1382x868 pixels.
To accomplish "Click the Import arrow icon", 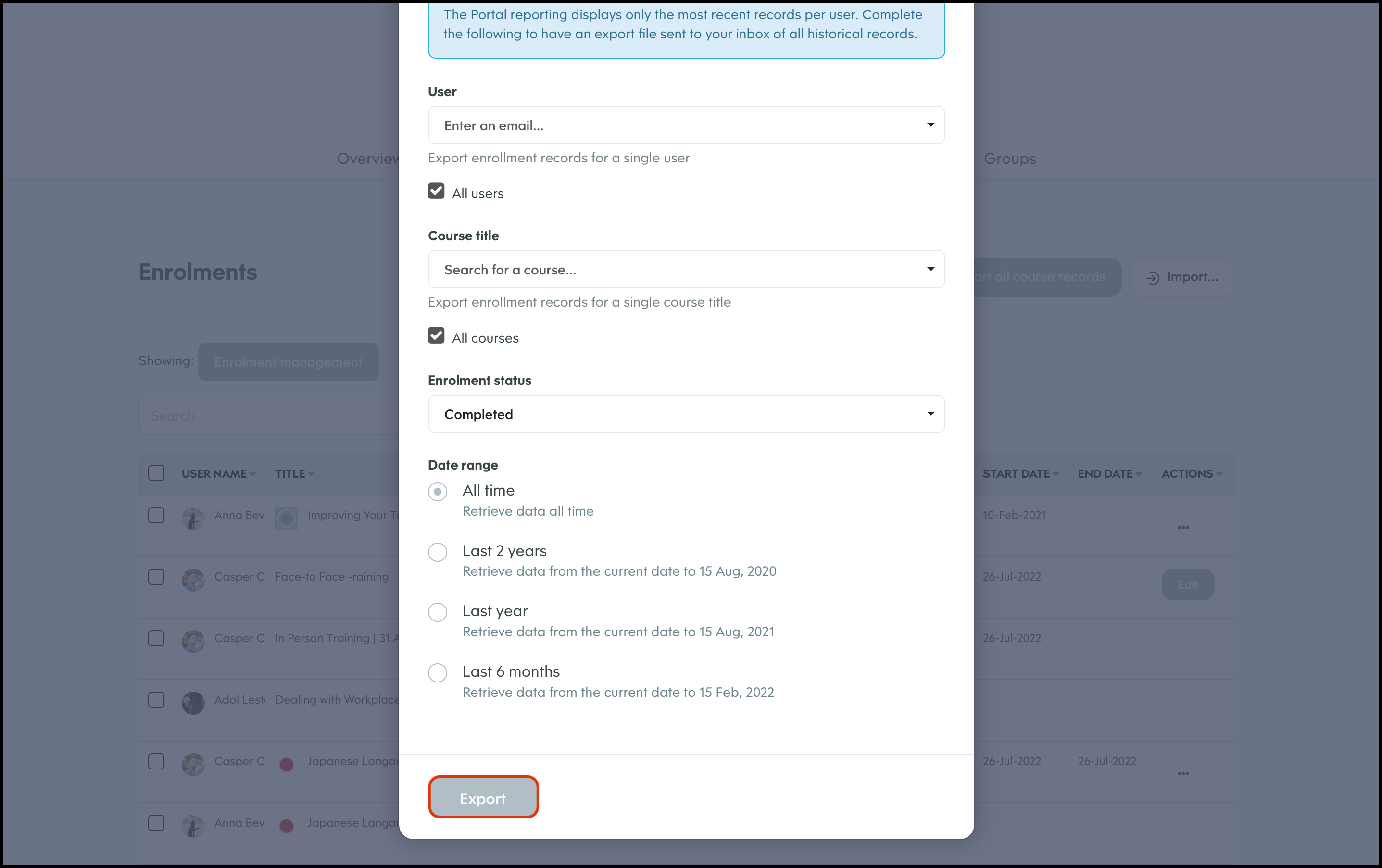I will coord(1152,278).
